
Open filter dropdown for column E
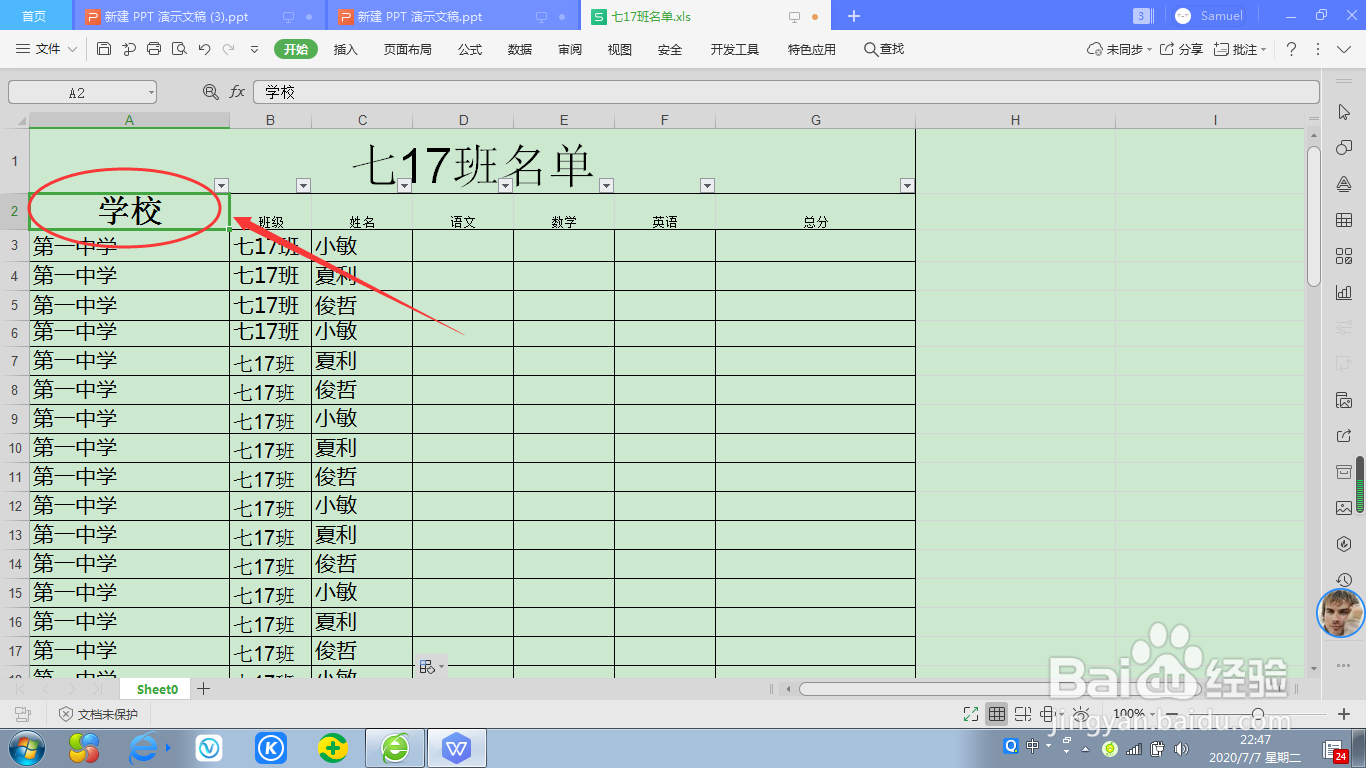pos(606,185)
